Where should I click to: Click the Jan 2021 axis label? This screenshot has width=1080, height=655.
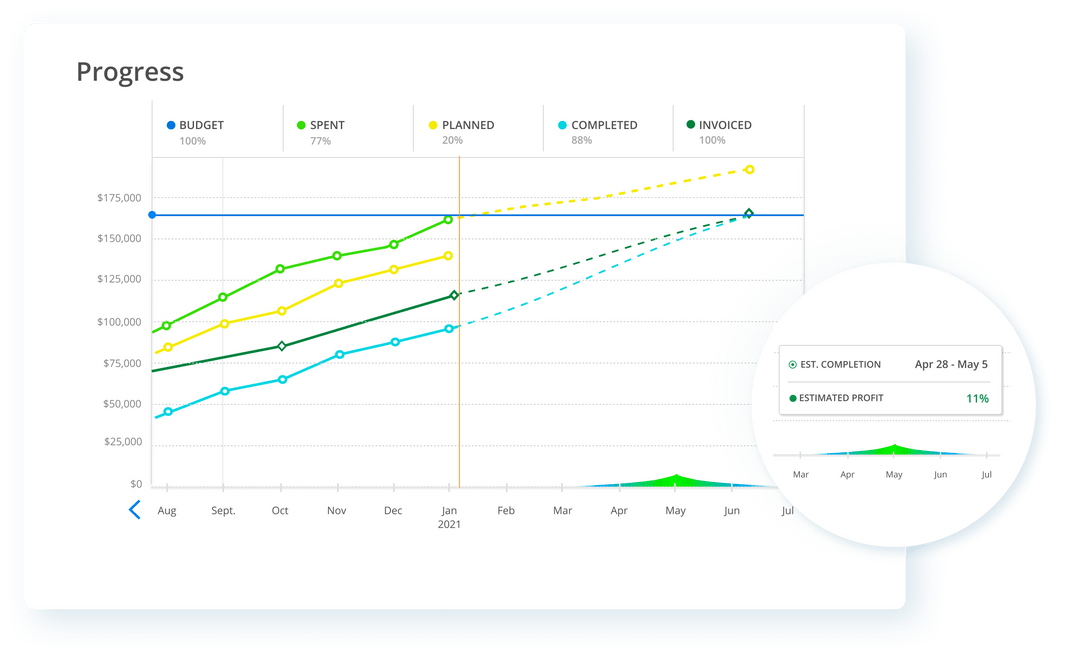(449, 517)
